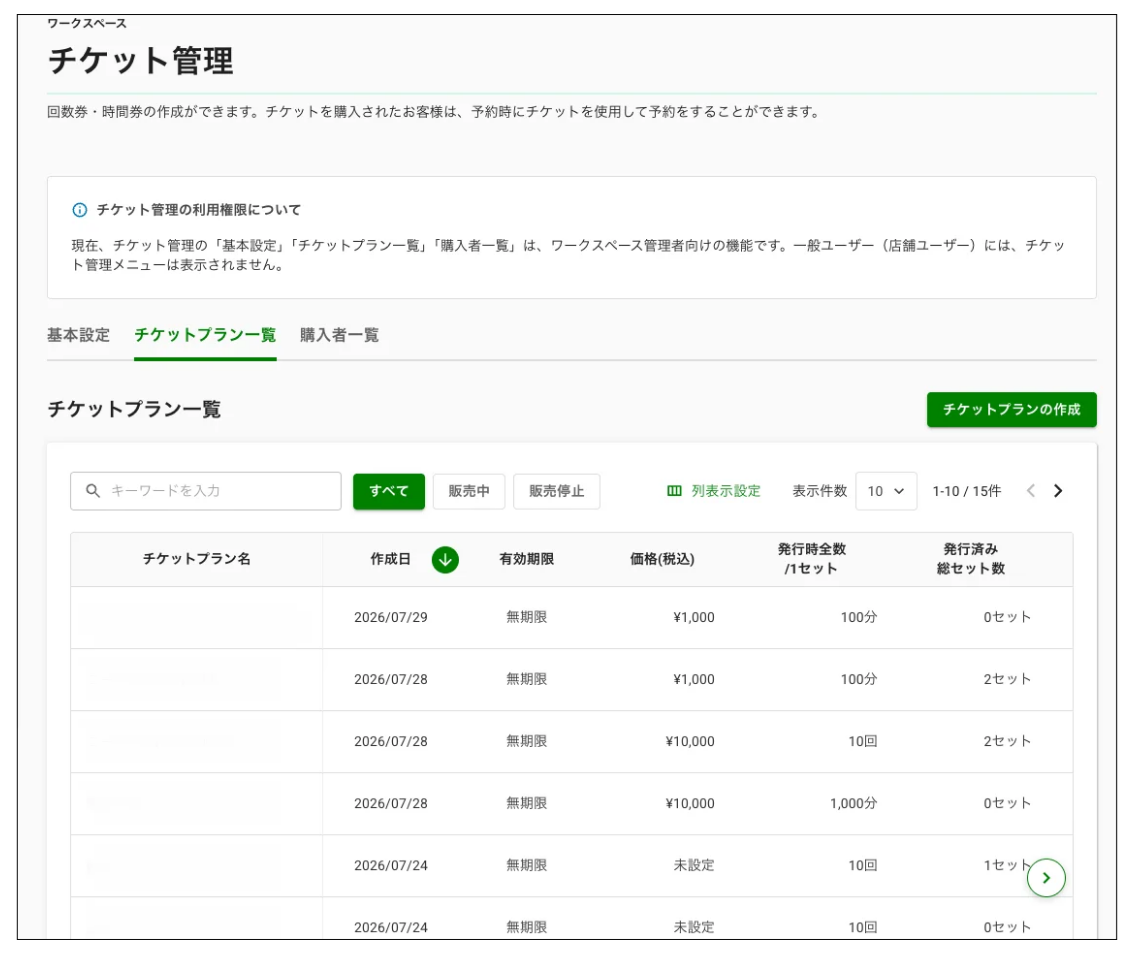Viewport: 1134px width, 954px height.
Task: Click the 1セット cell
Action: [x=1006, y=865]
